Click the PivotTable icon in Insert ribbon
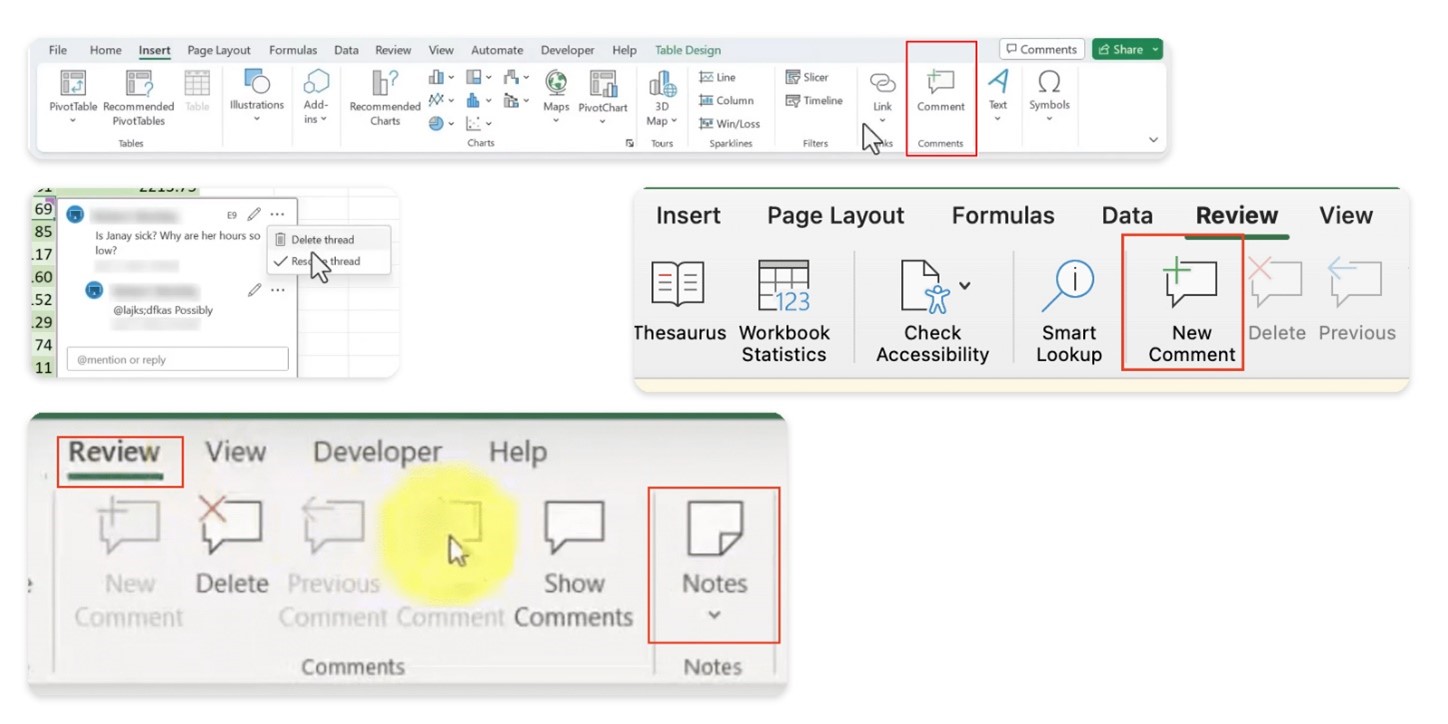 coord(72,84)
